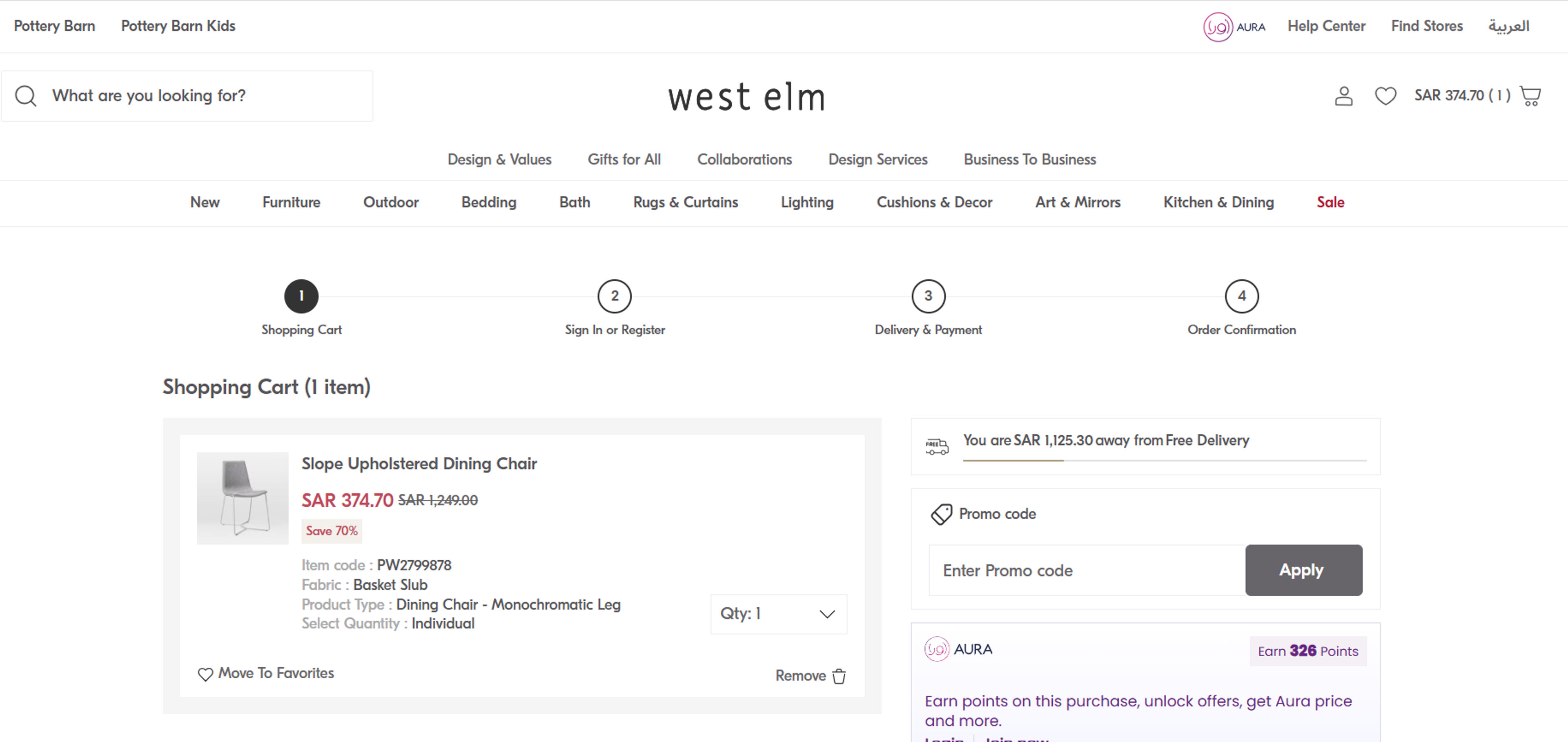Open favorites heart icon in header
The width and height of the screenshot is (1568, 742).
click(1385, 96)
